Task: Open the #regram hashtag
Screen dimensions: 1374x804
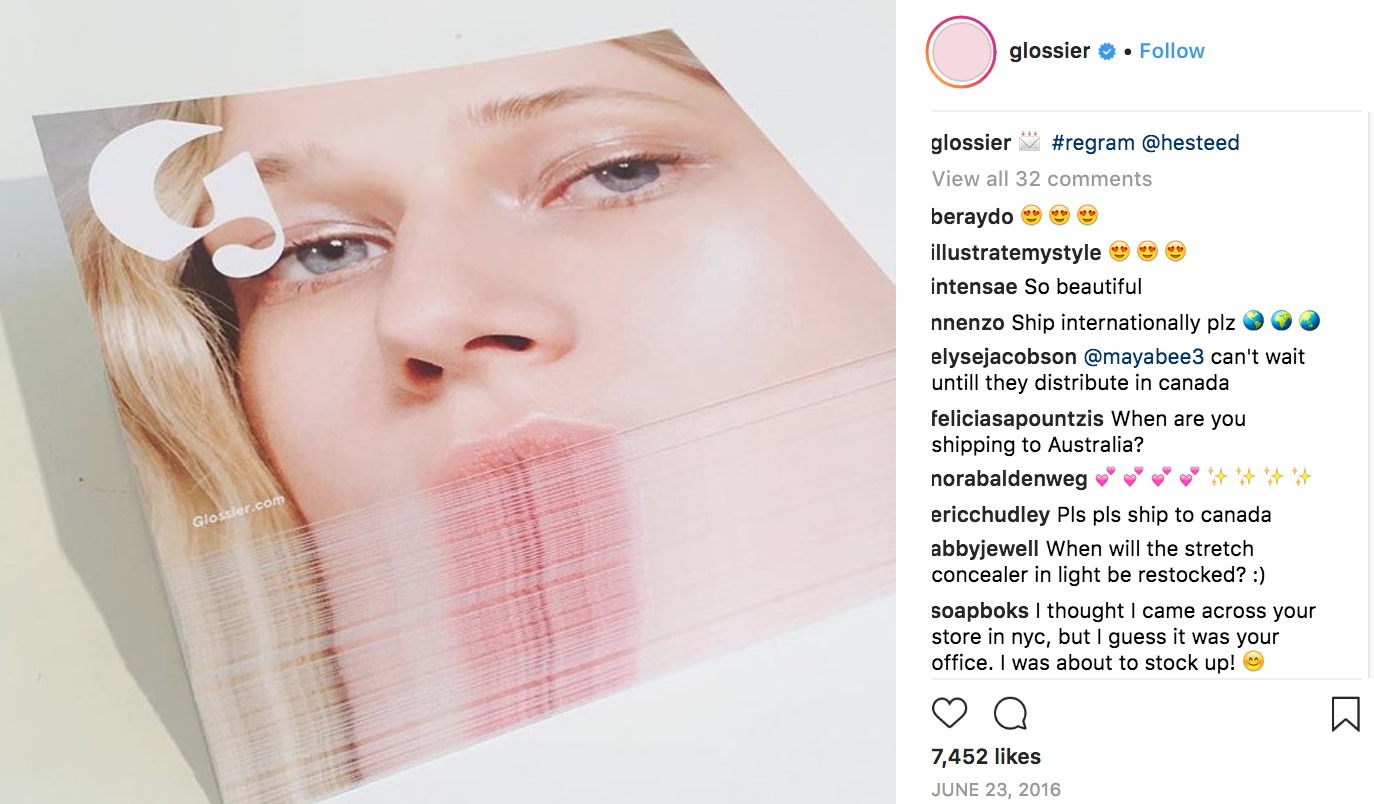Action: (x=1093, y=143)
